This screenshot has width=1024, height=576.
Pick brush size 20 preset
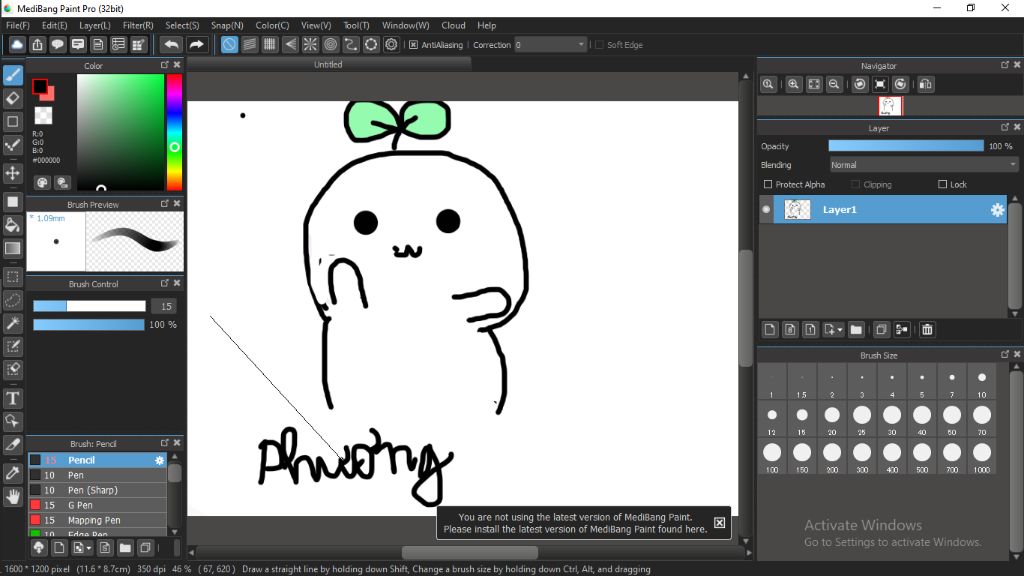[x=832, y=419]
